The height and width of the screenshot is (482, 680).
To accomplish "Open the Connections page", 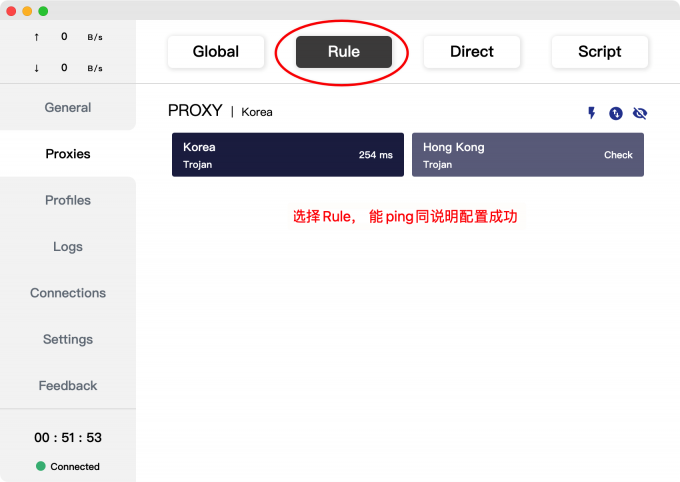I will click(x=68, y=293).
